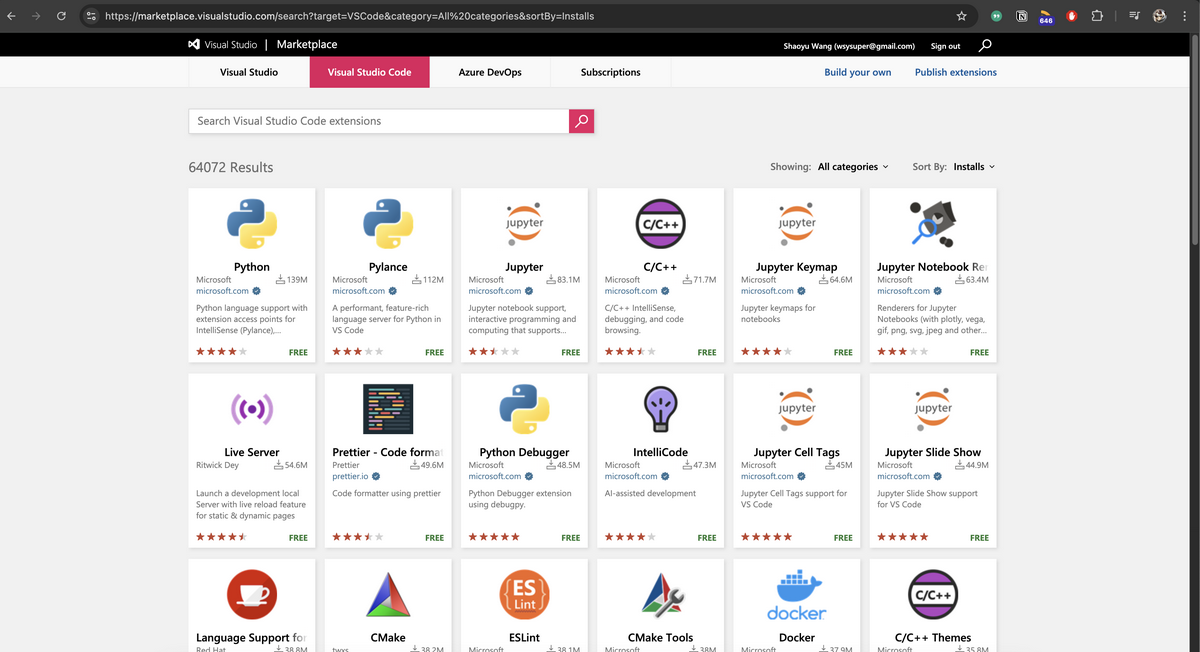Open the Notion extension icon

coord(1022,16)
